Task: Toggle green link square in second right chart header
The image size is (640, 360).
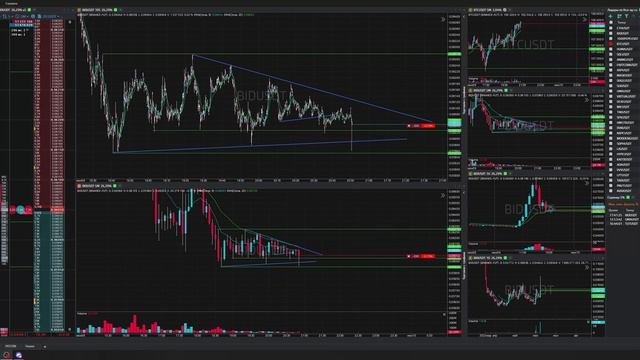Action: click(506, 91)
